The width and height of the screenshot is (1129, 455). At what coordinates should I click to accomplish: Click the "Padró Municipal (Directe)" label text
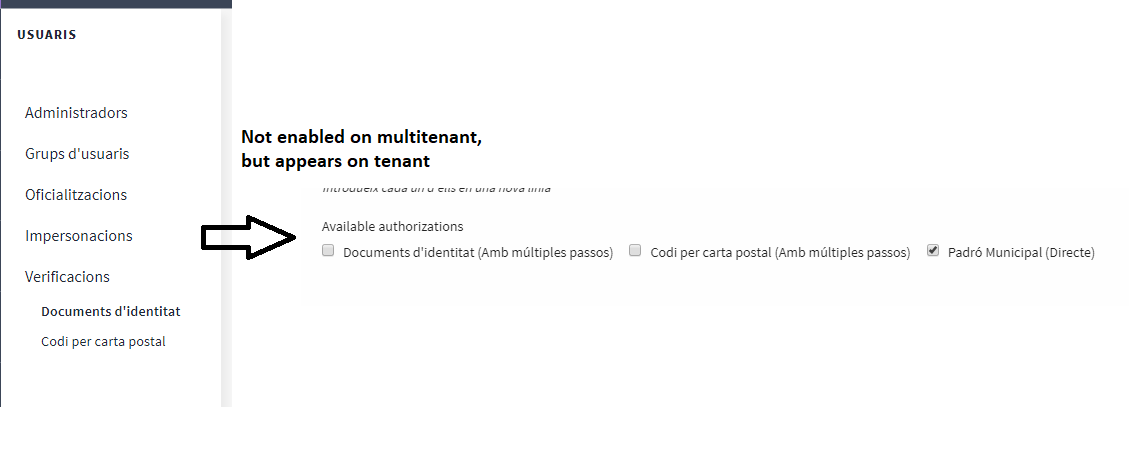[x=1022, y=253]
